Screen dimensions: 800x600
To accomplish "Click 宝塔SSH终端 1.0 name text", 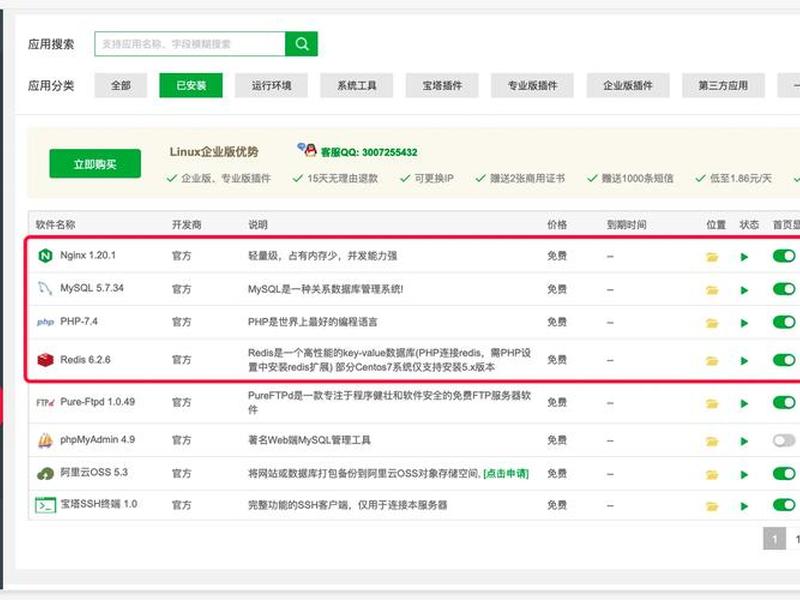I will coord(99,504).
